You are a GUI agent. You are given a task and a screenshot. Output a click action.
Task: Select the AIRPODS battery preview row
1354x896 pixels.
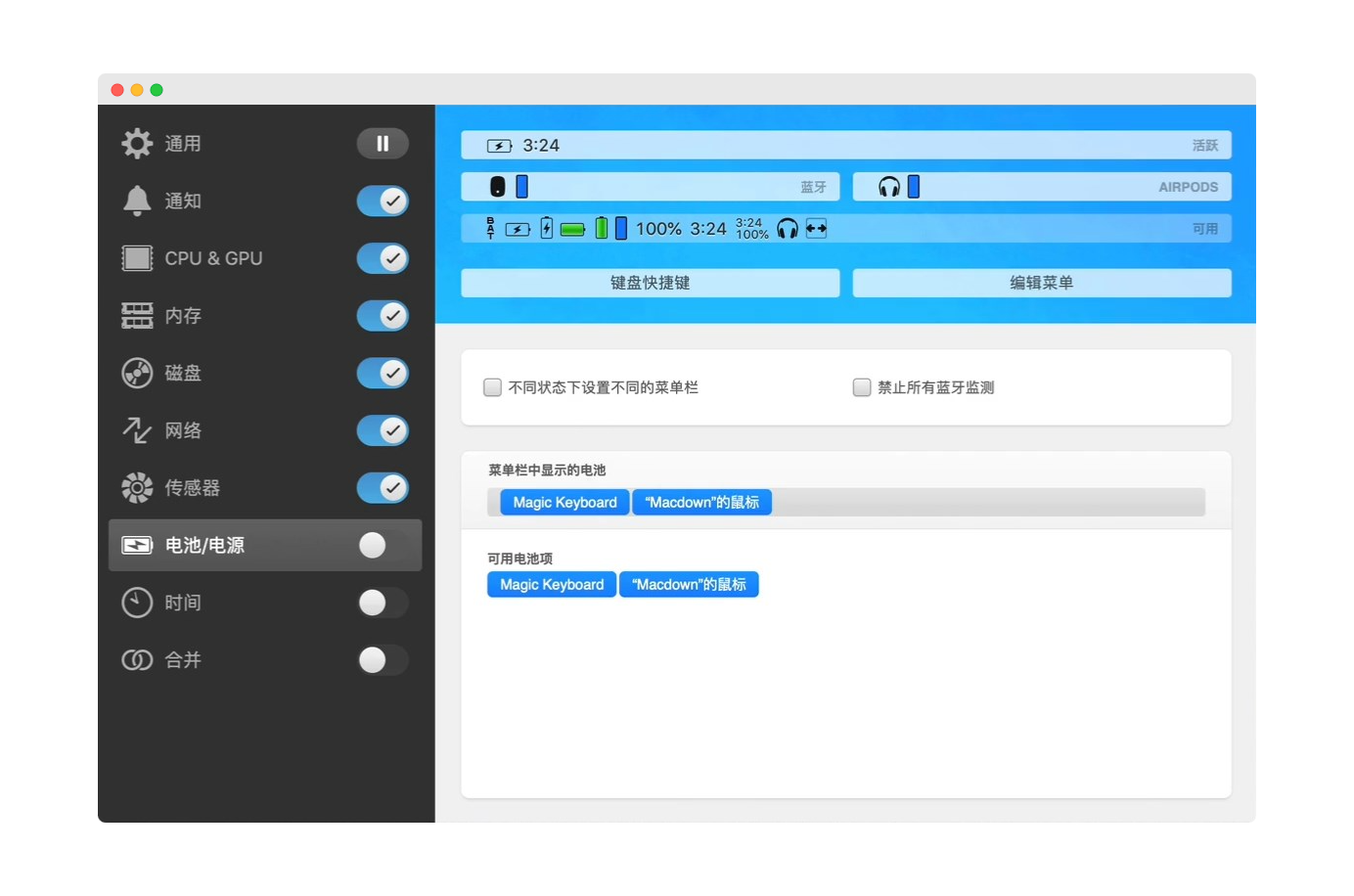click(1042, 186)
